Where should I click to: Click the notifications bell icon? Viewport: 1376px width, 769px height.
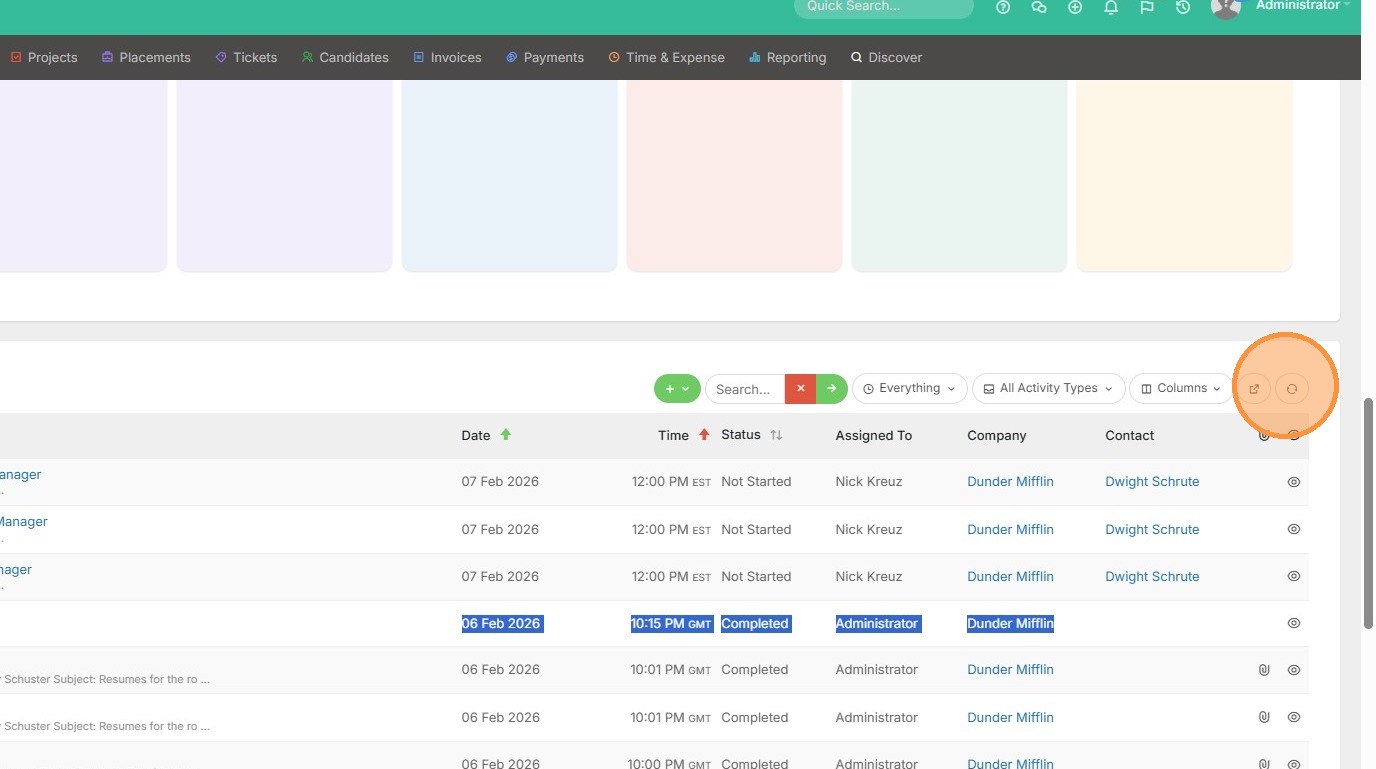(x=1111, y=7)
